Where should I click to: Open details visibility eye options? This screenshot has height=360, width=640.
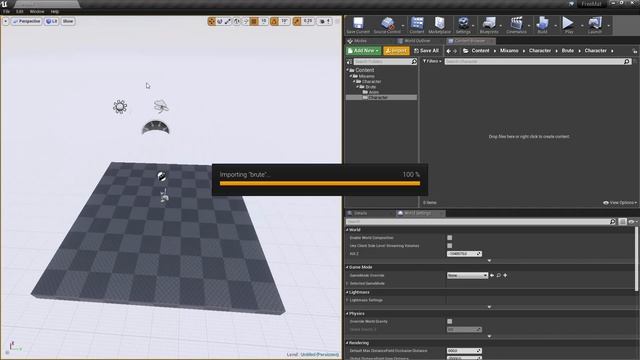coord(632,222)
